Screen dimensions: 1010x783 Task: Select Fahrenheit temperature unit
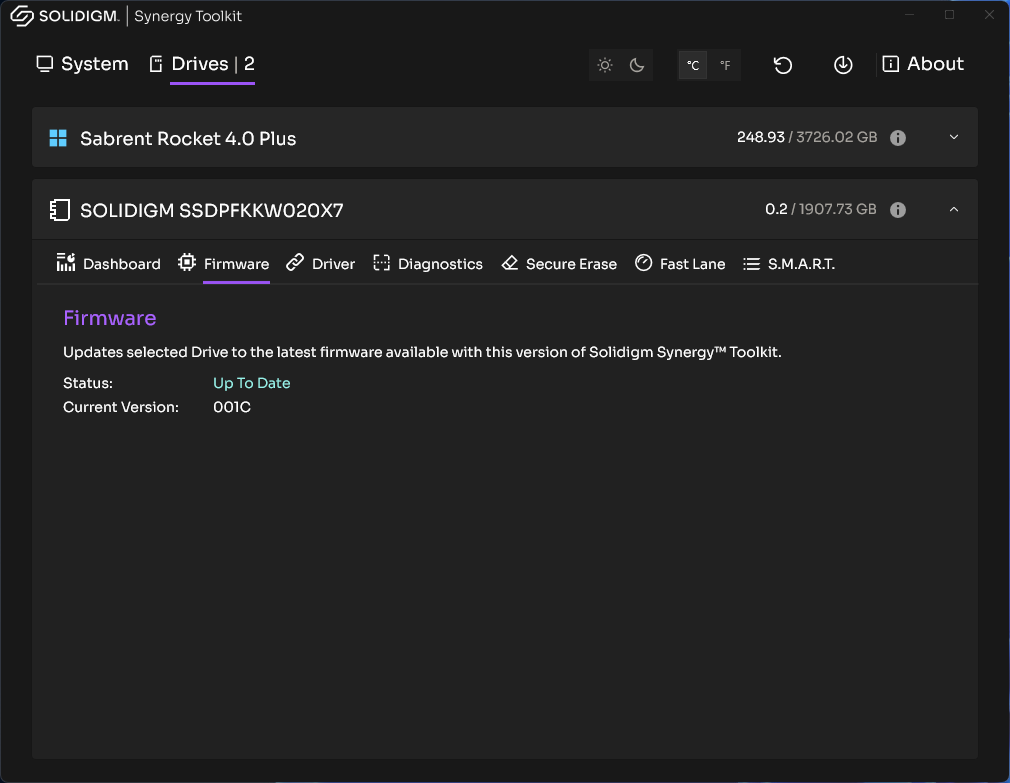[x=725, y=65]
